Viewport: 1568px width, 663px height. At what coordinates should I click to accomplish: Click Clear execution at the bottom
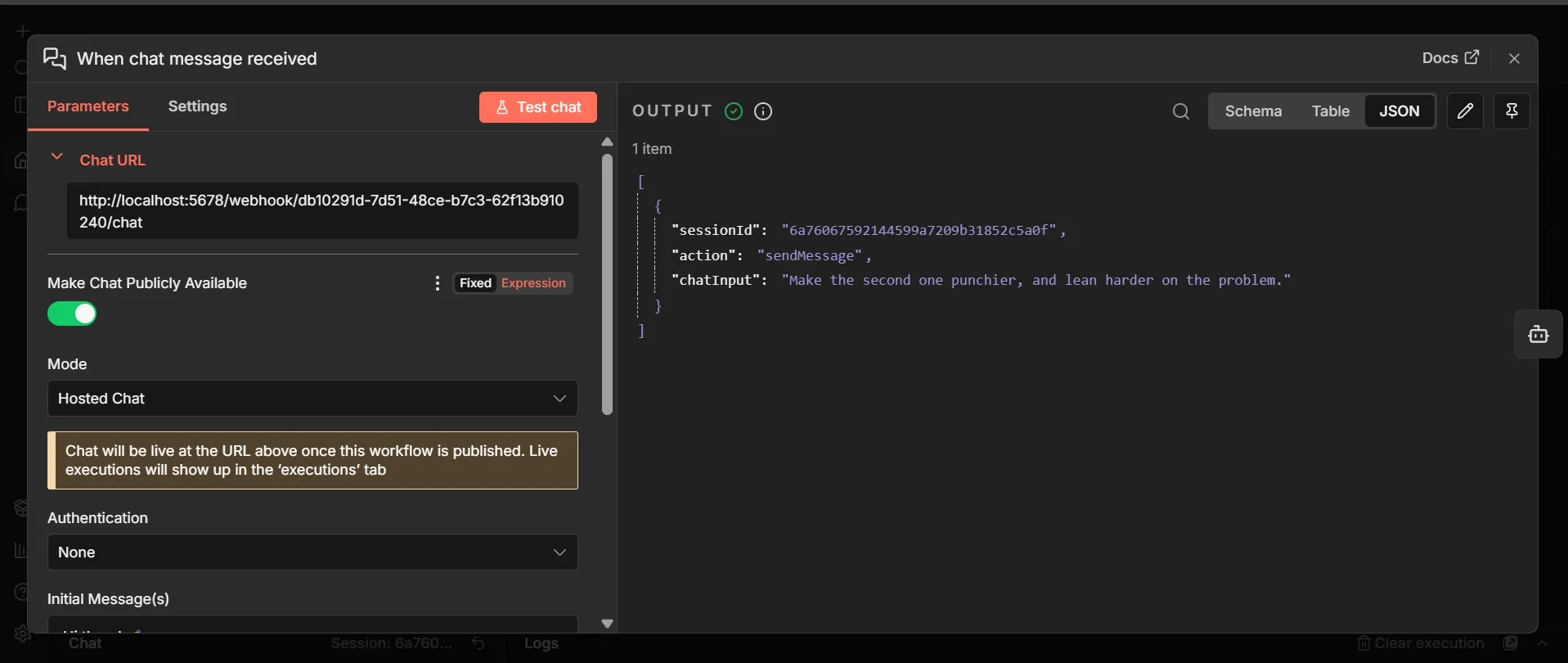pyautogui.click(x=1421, y=643)
